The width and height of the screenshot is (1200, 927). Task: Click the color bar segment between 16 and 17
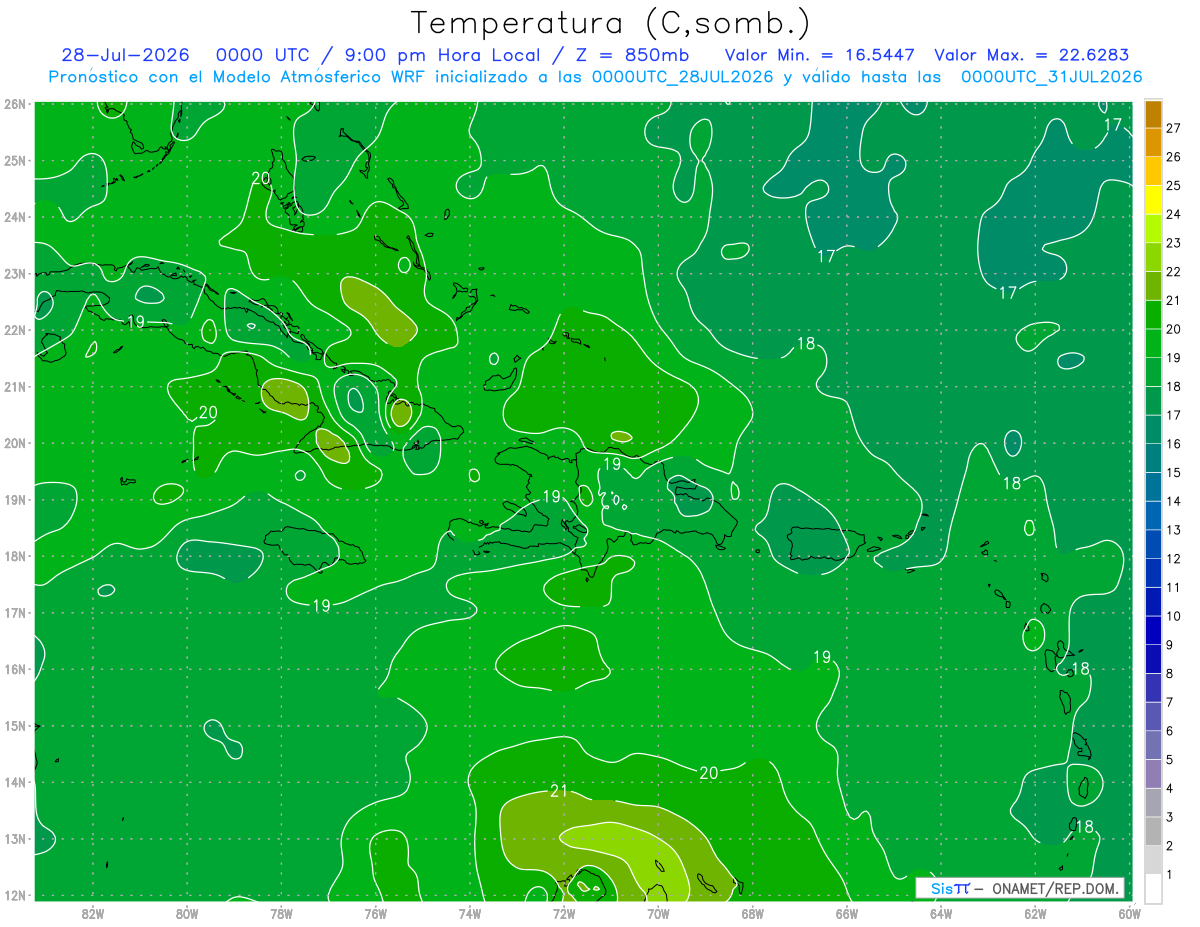[x=1153, y=430]
